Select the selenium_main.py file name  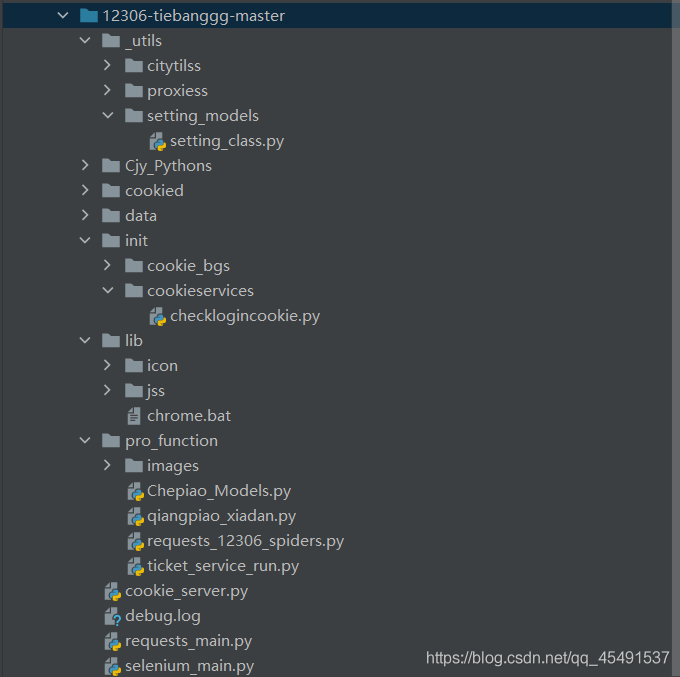click(x=190, y=666)
